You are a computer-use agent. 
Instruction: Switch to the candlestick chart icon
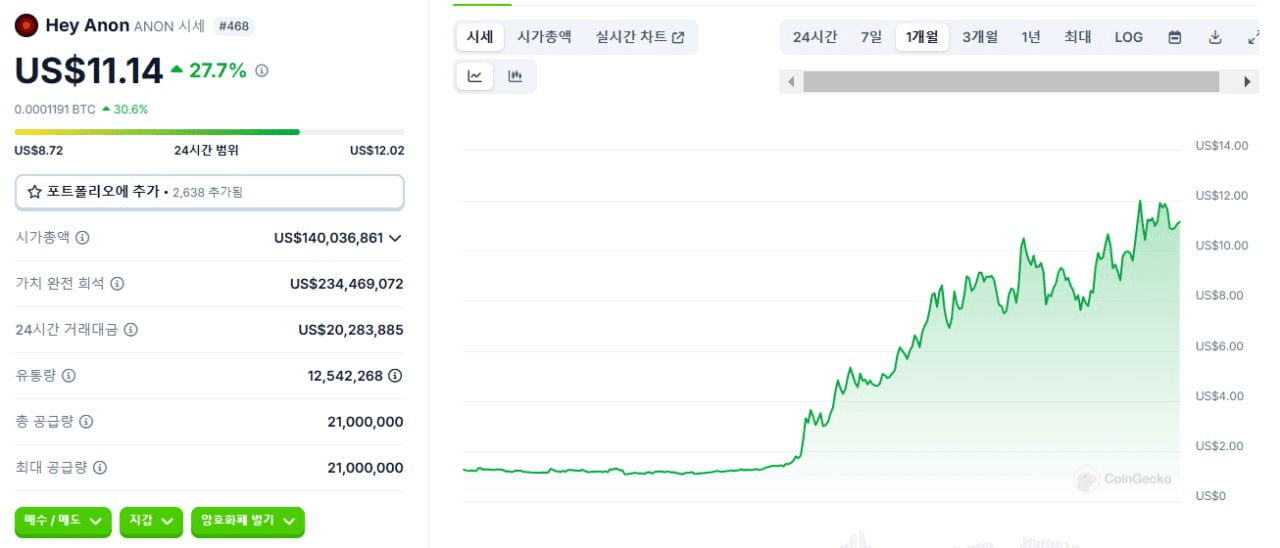pos(515,76)
